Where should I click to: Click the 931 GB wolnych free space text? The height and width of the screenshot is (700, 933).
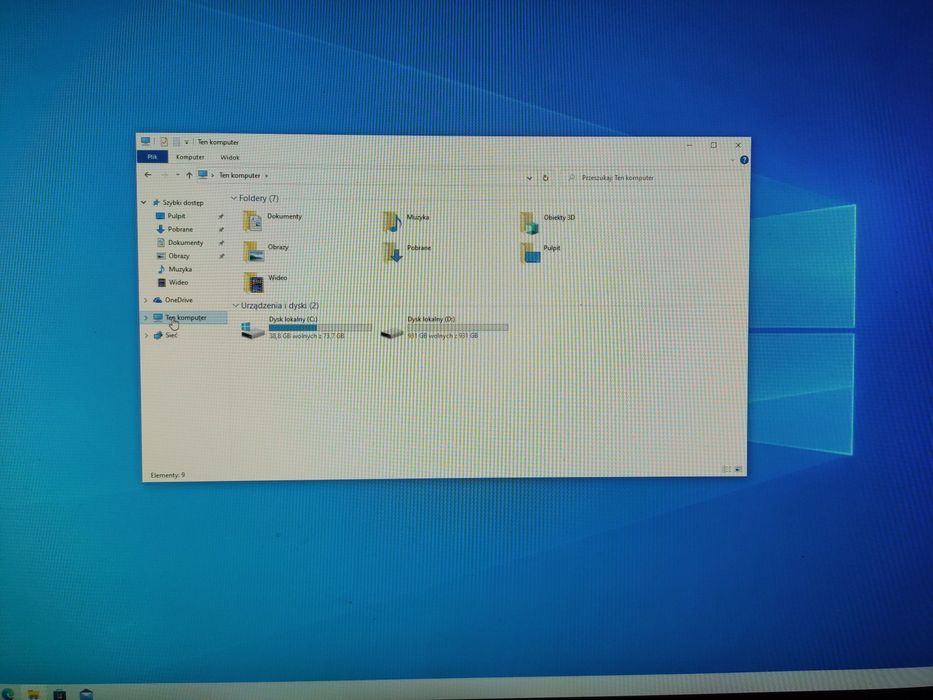pyautogui.click(x=443, y=336)
